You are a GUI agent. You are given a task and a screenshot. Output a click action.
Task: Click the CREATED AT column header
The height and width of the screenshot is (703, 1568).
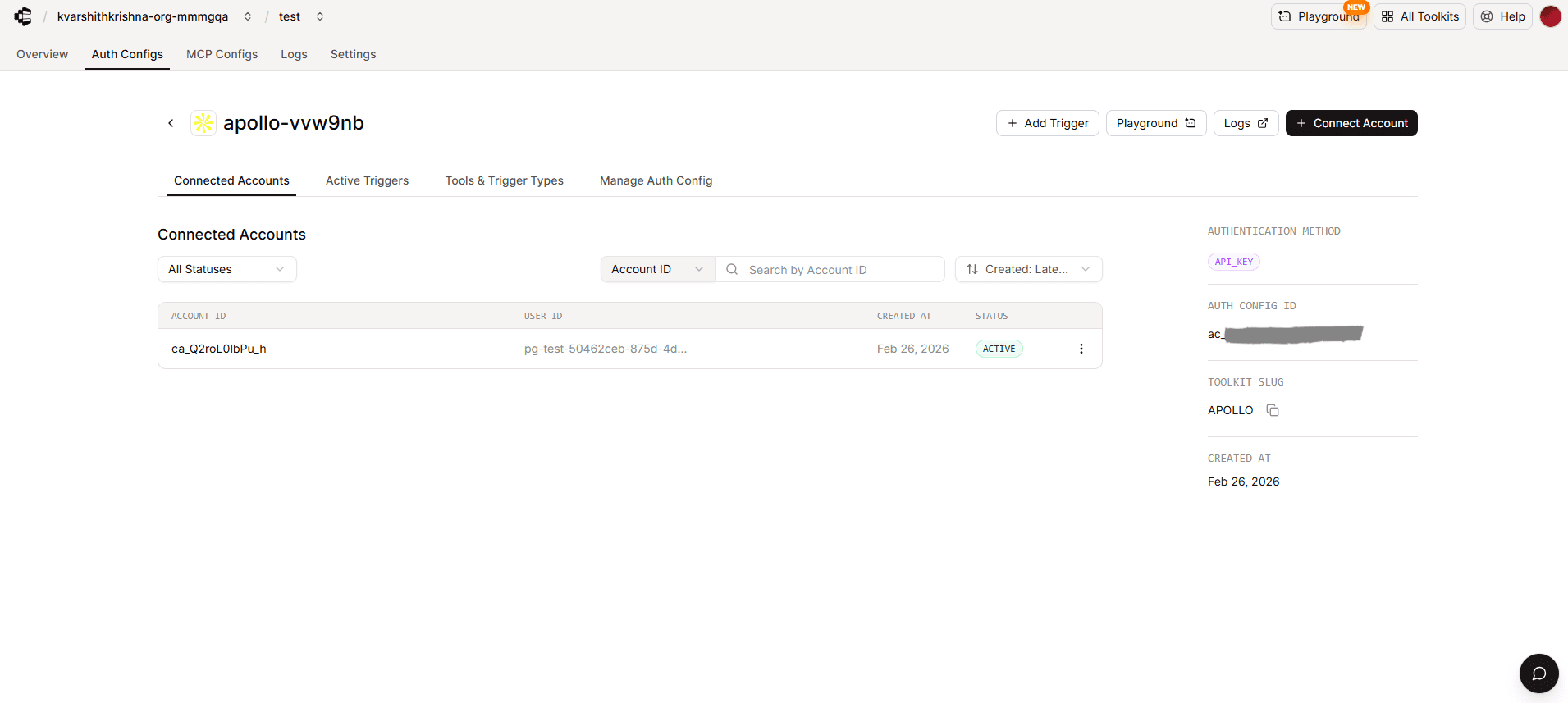pyautogui.click(x=904, y=316)
